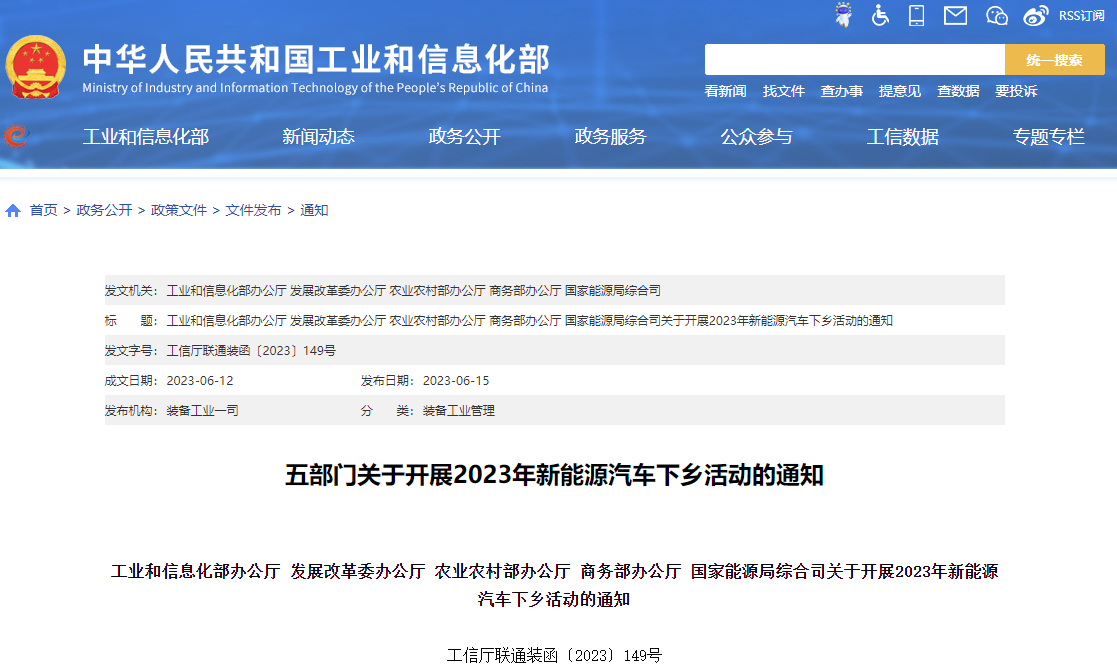
Task: Open 工信数据 in main navigation
Action: click(903, 137)
